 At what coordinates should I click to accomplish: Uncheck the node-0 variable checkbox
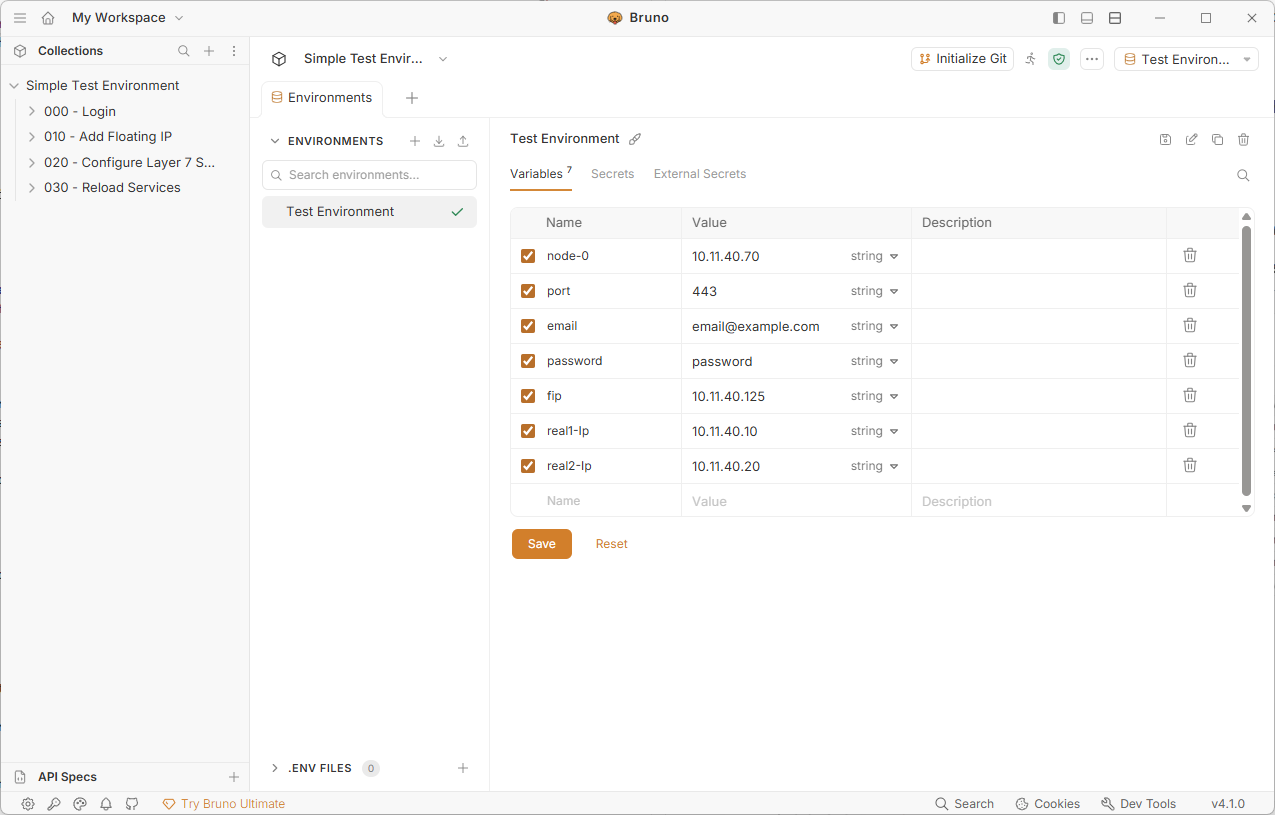[x=528, y=256]
